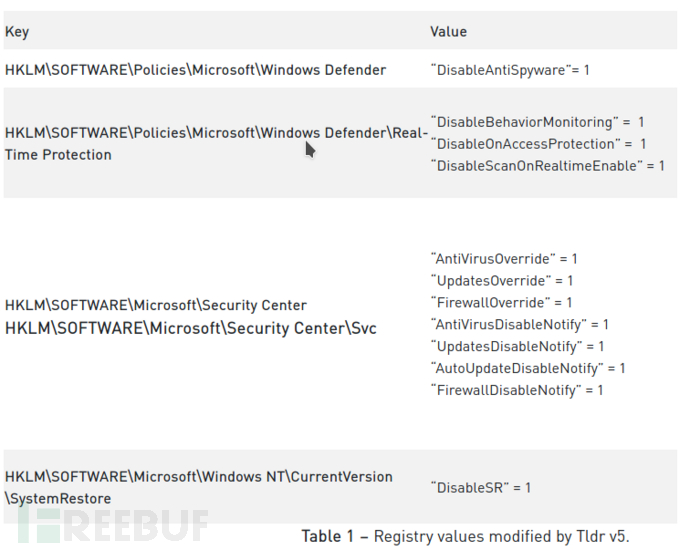
Task: Click the FirewallOverride value
Action: click(x=501, y=303)
